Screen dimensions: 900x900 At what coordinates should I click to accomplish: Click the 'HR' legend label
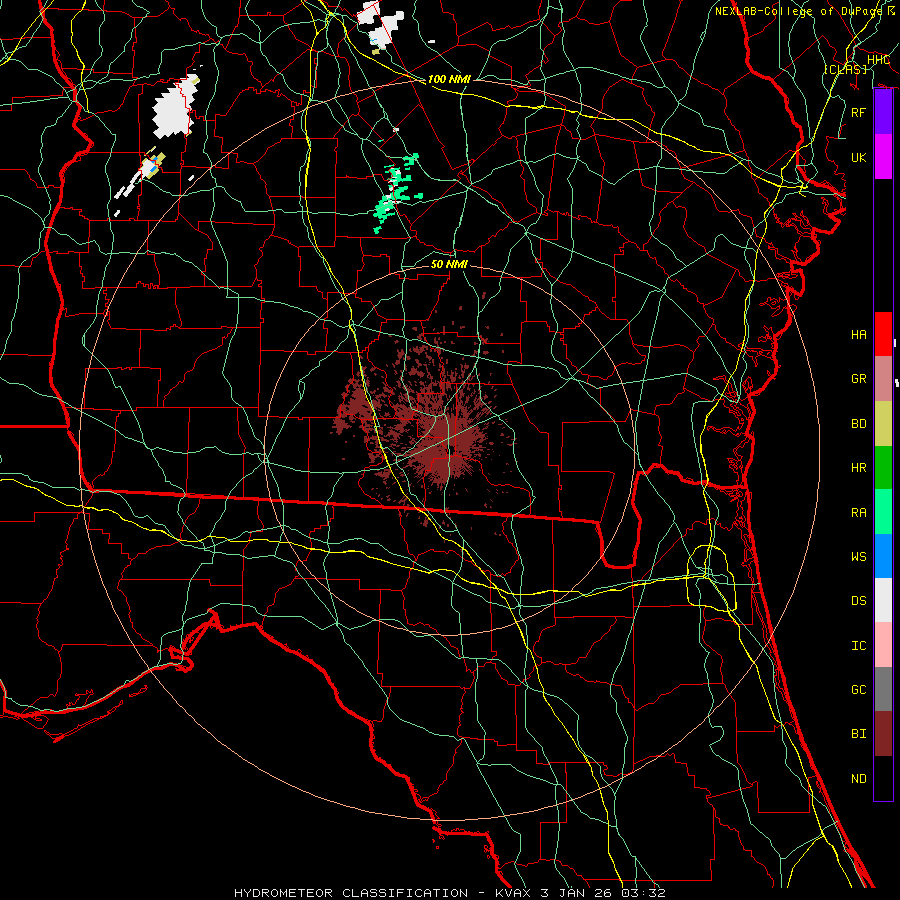(x=858, y=468)
